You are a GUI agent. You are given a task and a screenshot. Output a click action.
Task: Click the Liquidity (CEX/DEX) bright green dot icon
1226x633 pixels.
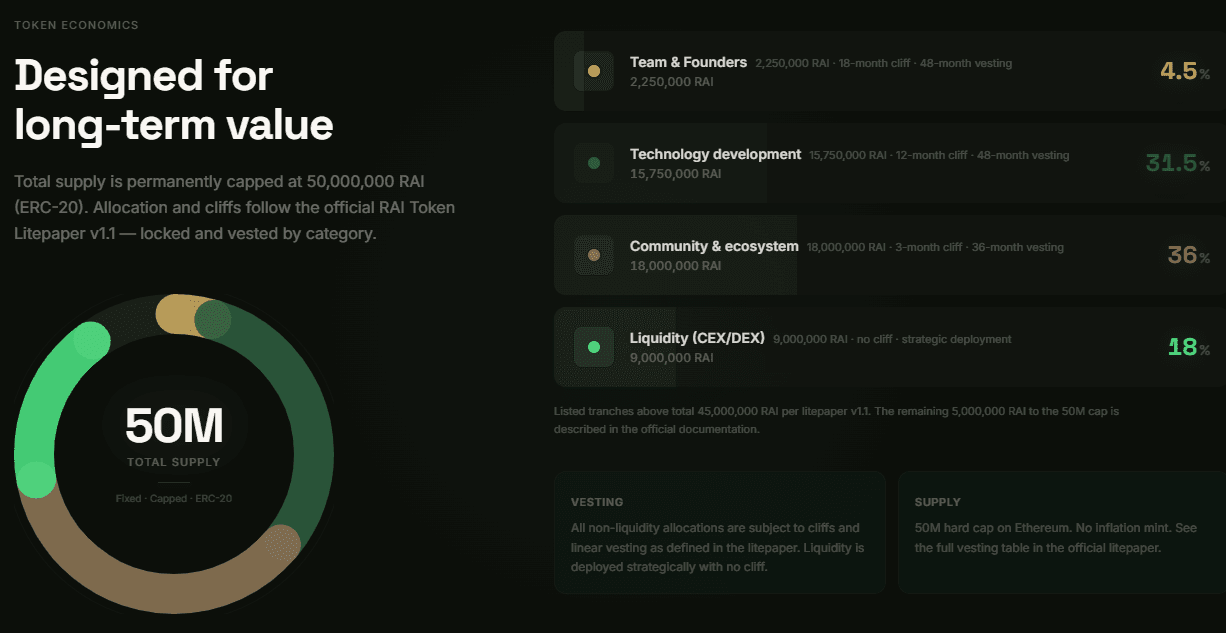[x=594, y=347]
